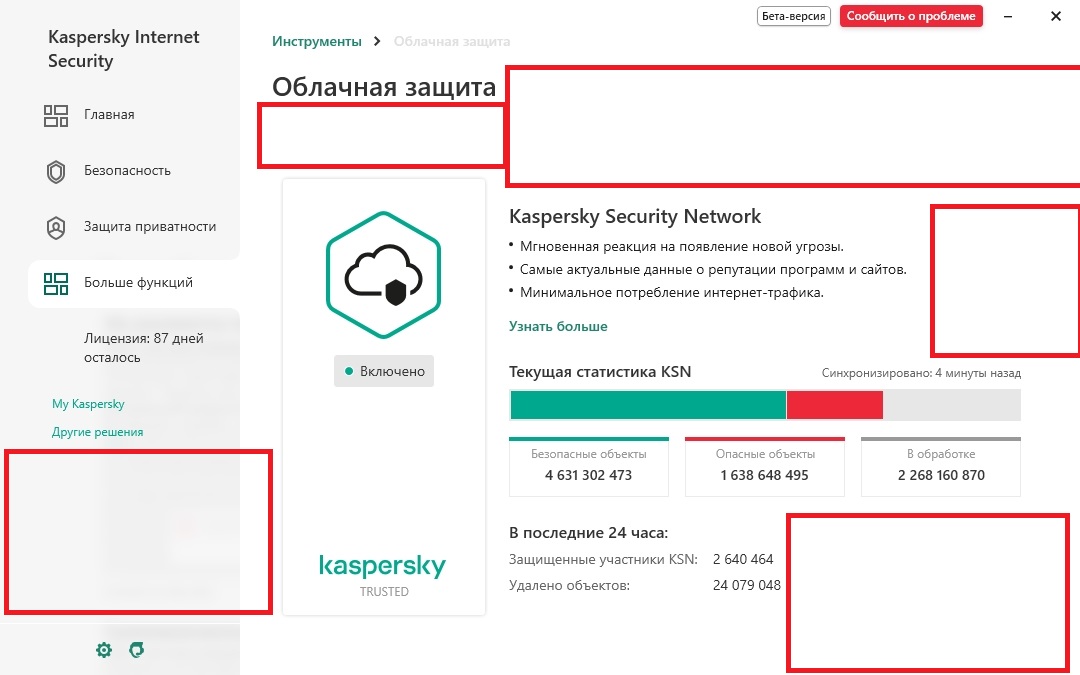
Task: Select the В обработке value 2 268 160 870
Action: [x=941, y=475]
